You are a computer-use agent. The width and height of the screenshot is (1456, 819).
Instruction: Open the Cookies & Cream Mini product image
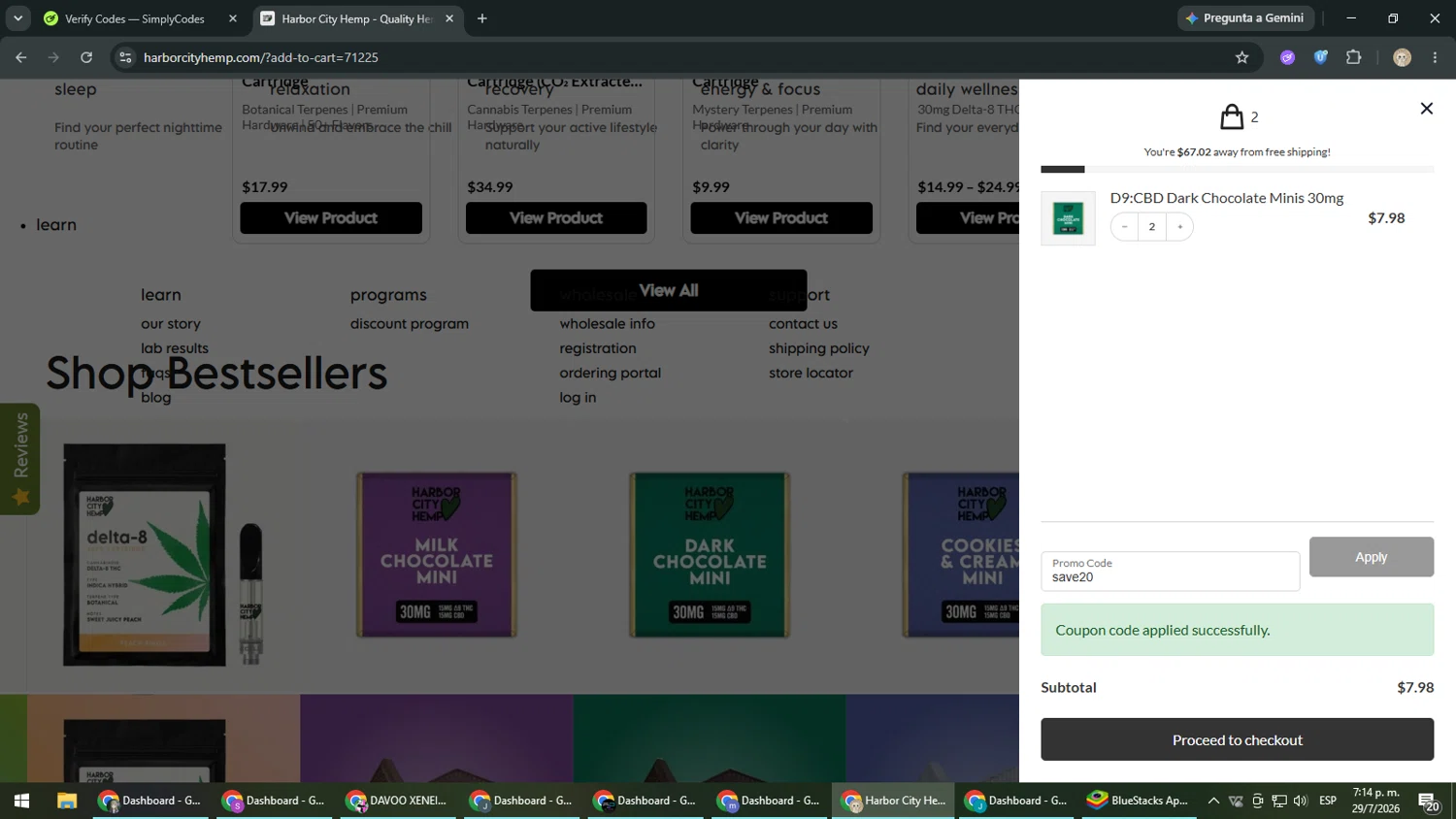tap(961, 555)
